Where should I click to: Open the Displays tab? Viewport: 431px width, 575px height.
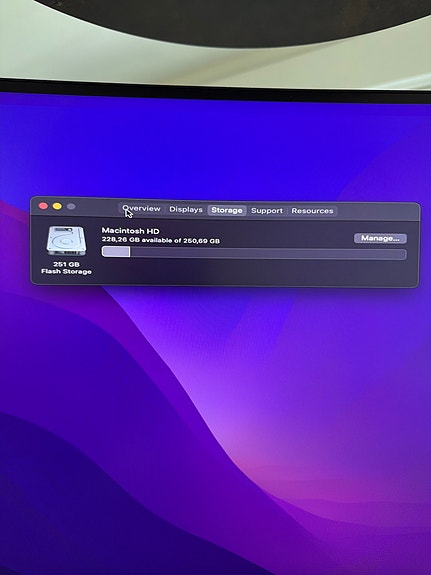click(186, 209)
